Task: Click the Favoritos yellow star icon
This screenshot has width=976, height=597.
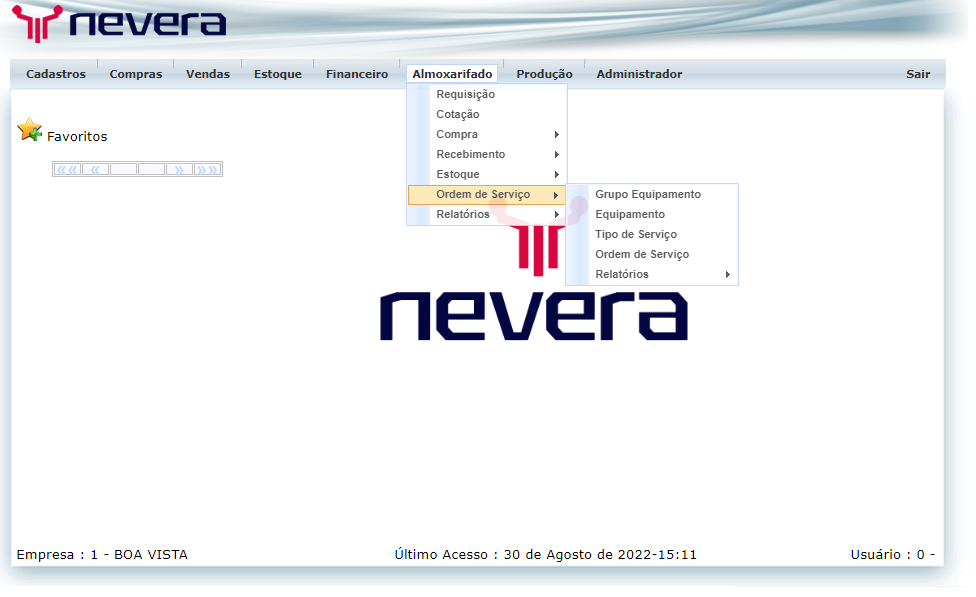Action: pos(28,130)
